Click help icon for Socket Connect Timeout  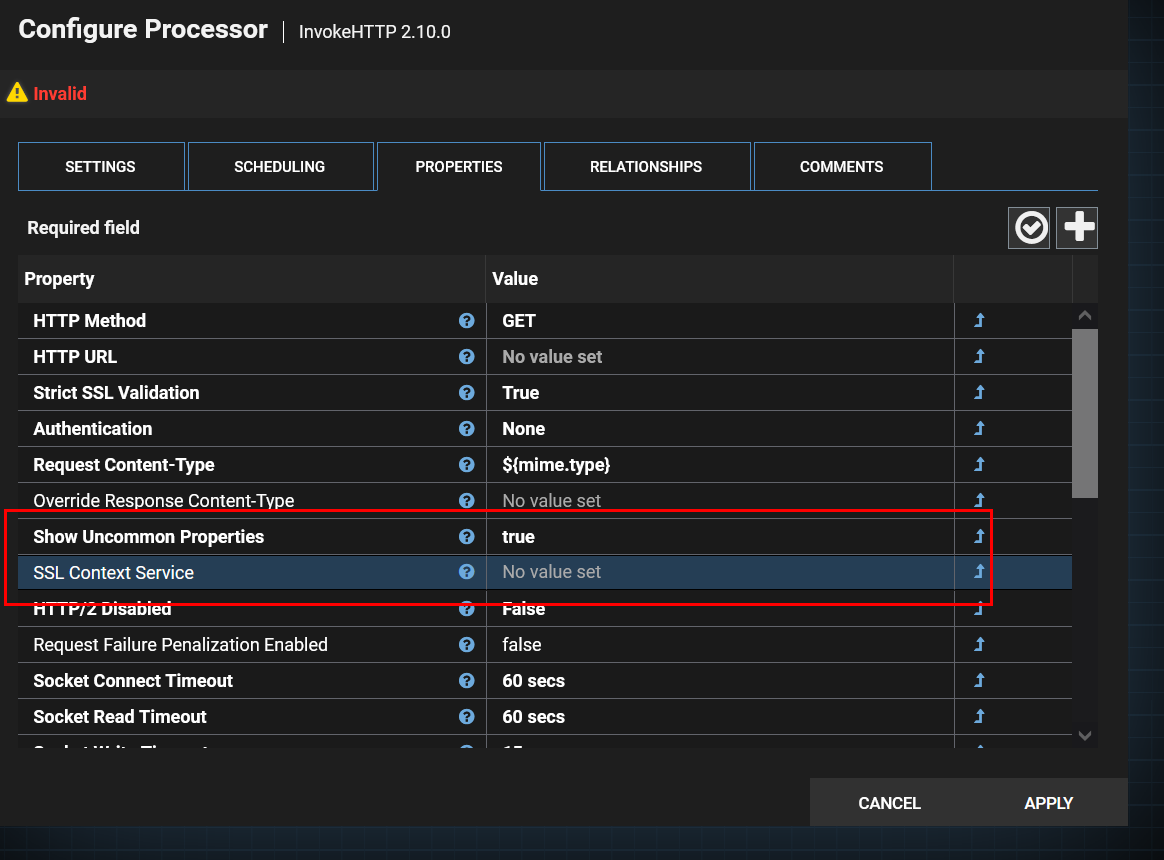[x=466, y=681]
